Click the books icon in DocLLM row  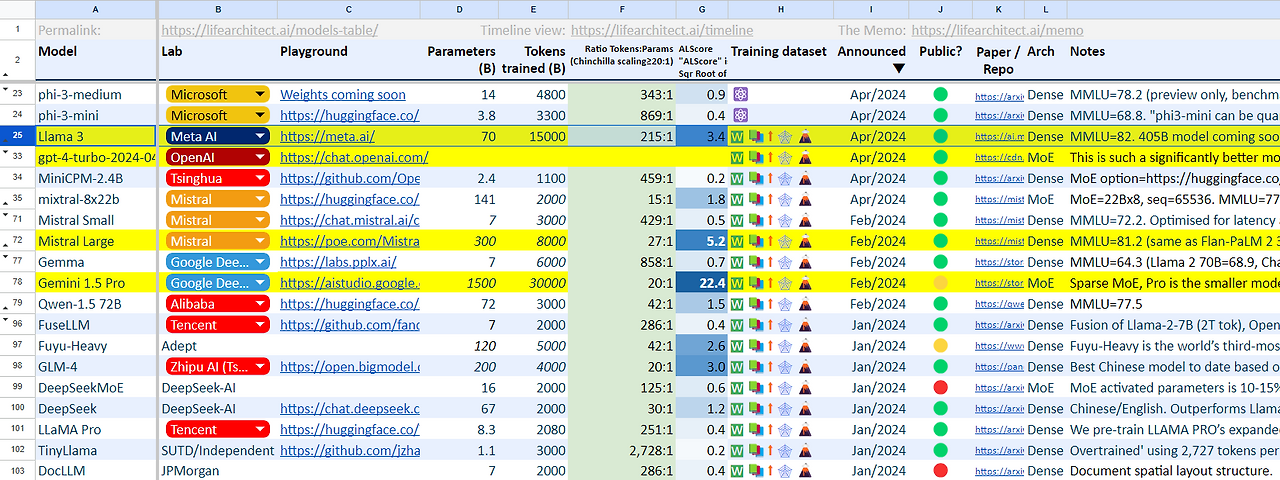coord(755,471)
